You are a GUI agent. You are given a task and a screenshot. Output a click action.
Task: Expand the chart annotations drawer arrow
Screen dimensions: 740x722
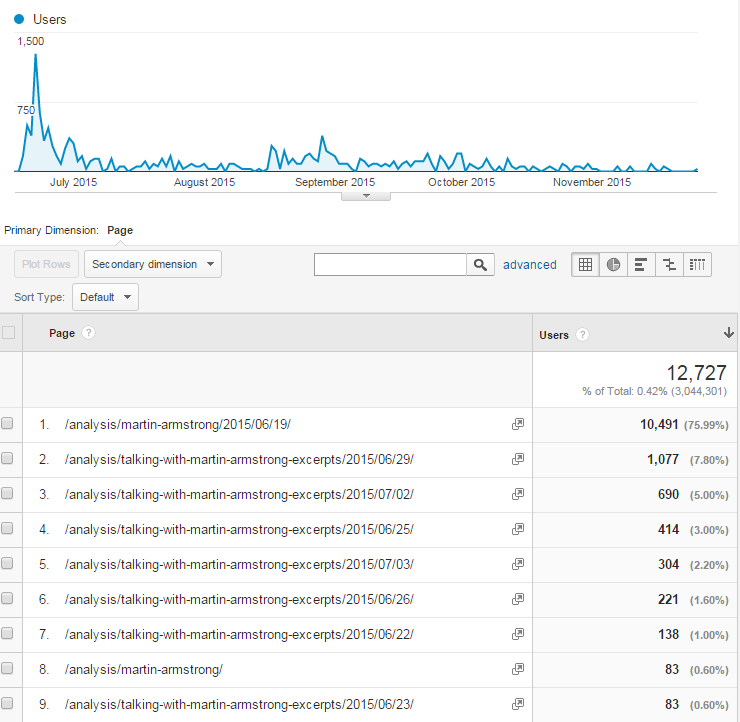pyautogui.click(x=366, y=196)
